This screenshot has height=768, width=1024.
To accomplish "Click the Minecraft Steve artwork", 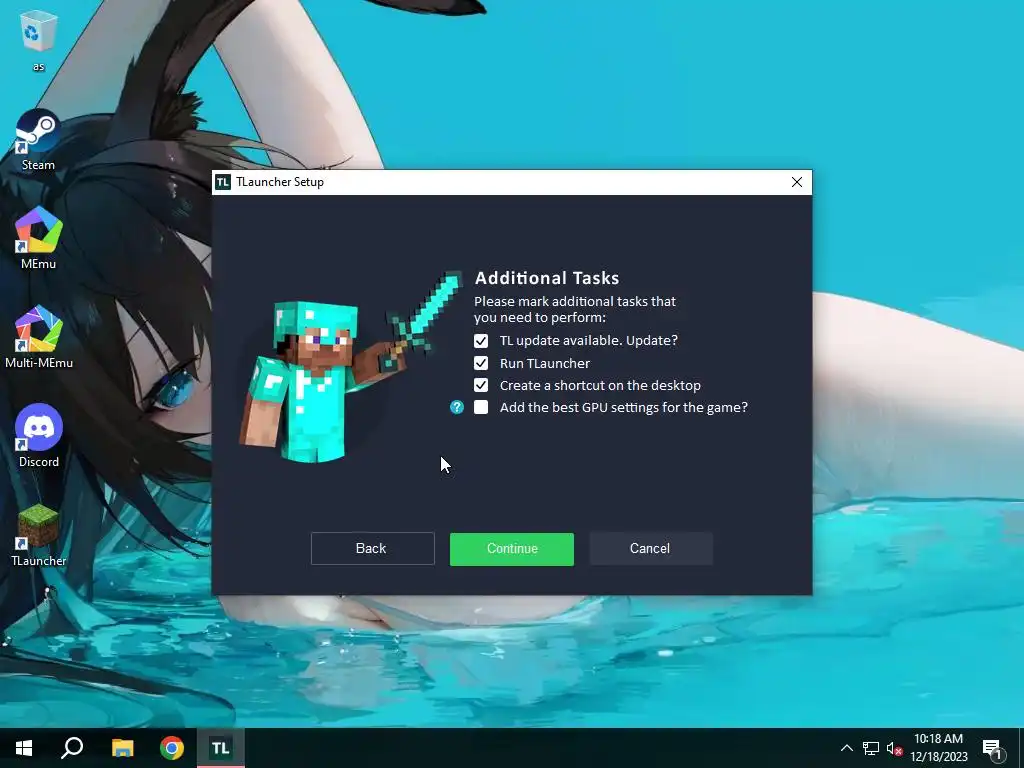I will click(x=350, y=368).
